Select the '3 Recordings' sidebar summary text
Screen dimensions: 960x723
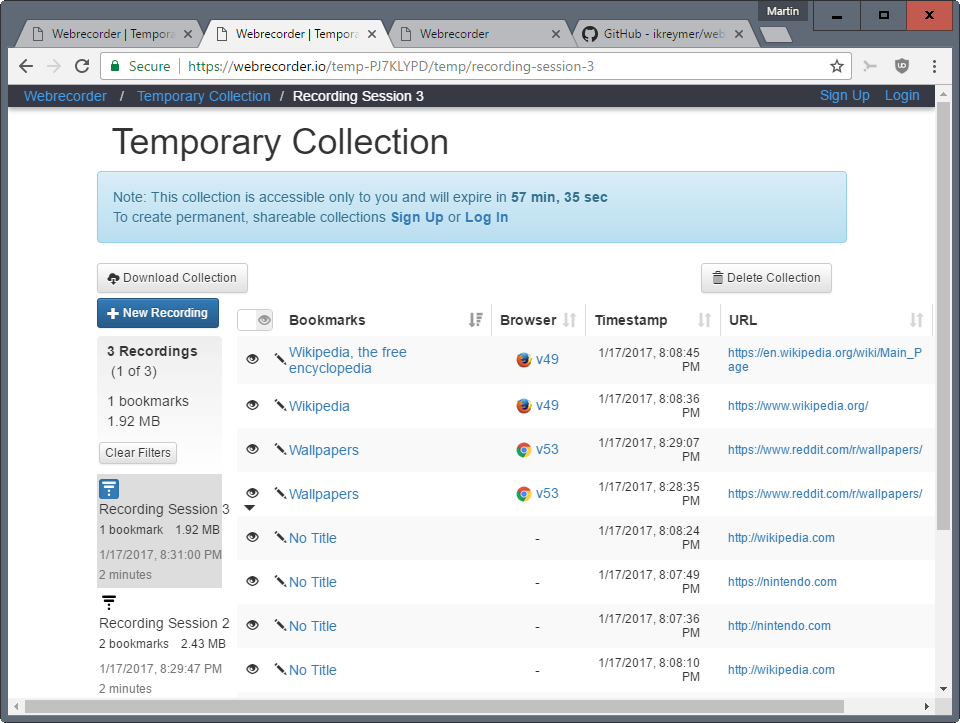[152, 351]
